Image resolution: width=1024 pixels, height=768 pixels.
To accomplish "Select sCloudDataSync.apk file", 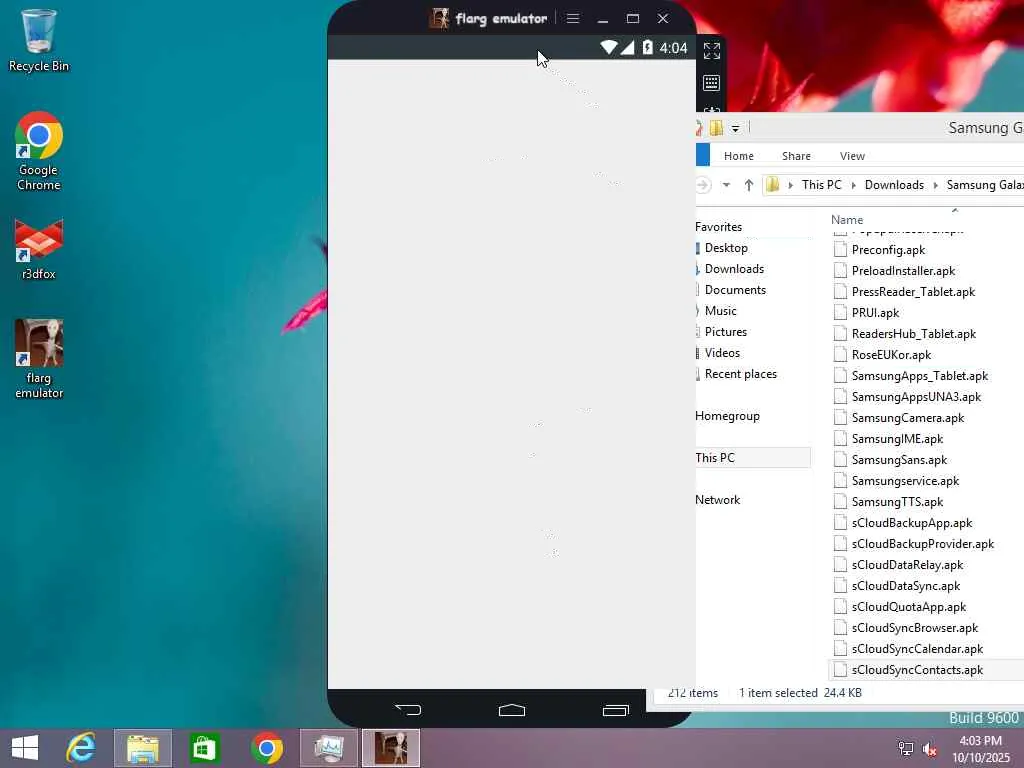I will (906, 586).
